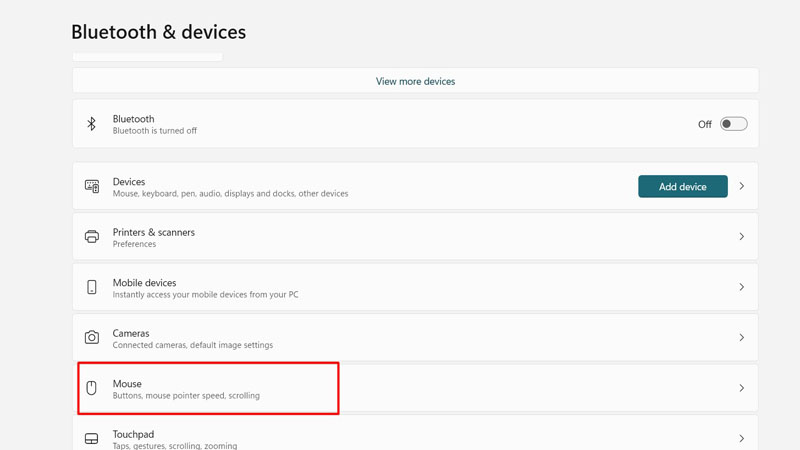Viewport: 800px width, 450px height.
Task: Click the Printers & scanners printer icon
Action: (x=92, y=237)
